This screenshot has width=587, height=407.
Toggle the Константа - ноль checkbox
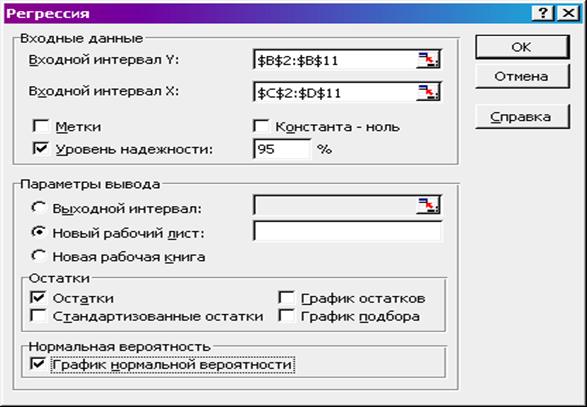pyautogui.click(x=261, y=126)
